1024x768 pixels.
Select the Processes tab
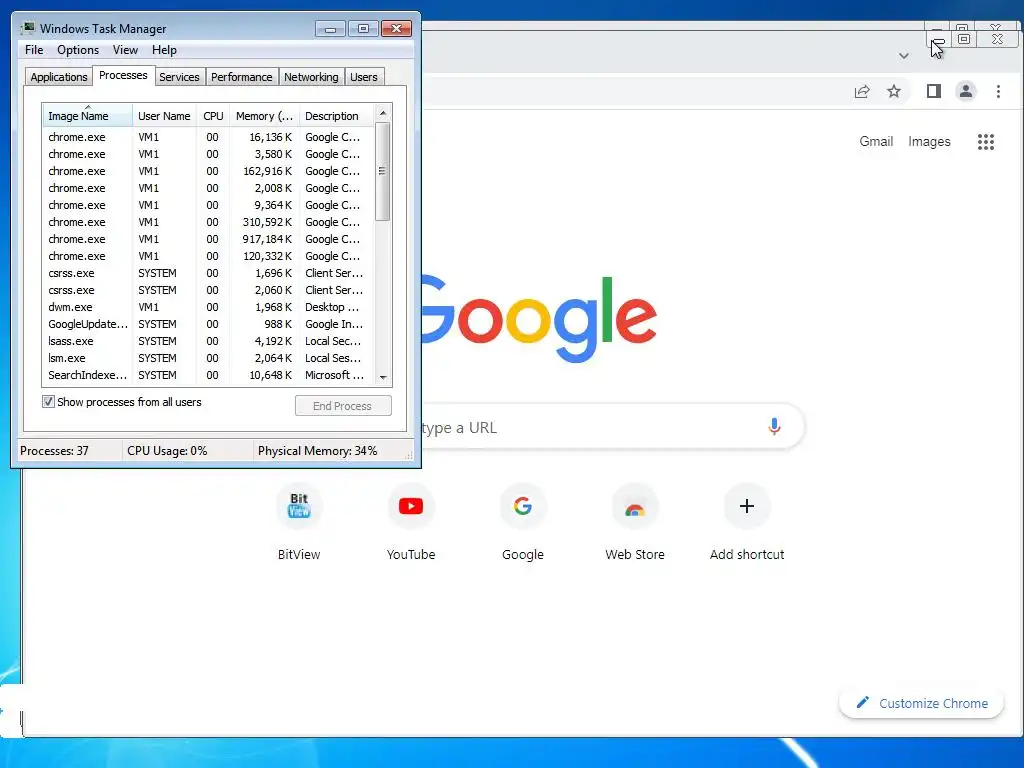(x=123, y=76)
